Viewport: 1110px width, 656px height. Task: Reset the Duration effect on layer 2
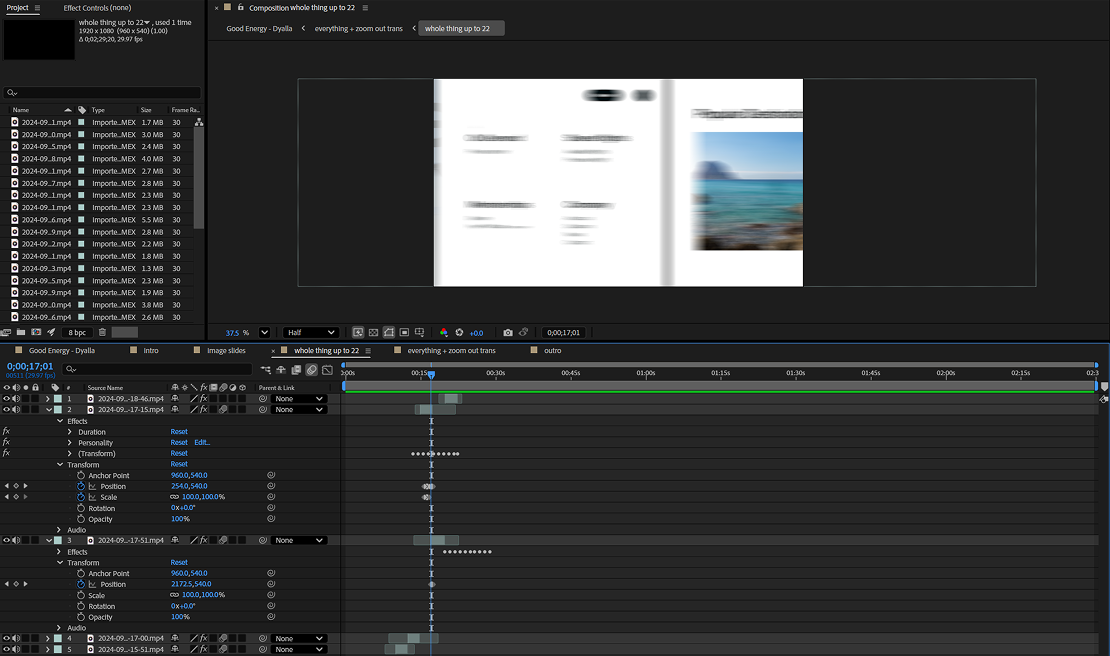[179, 432]
